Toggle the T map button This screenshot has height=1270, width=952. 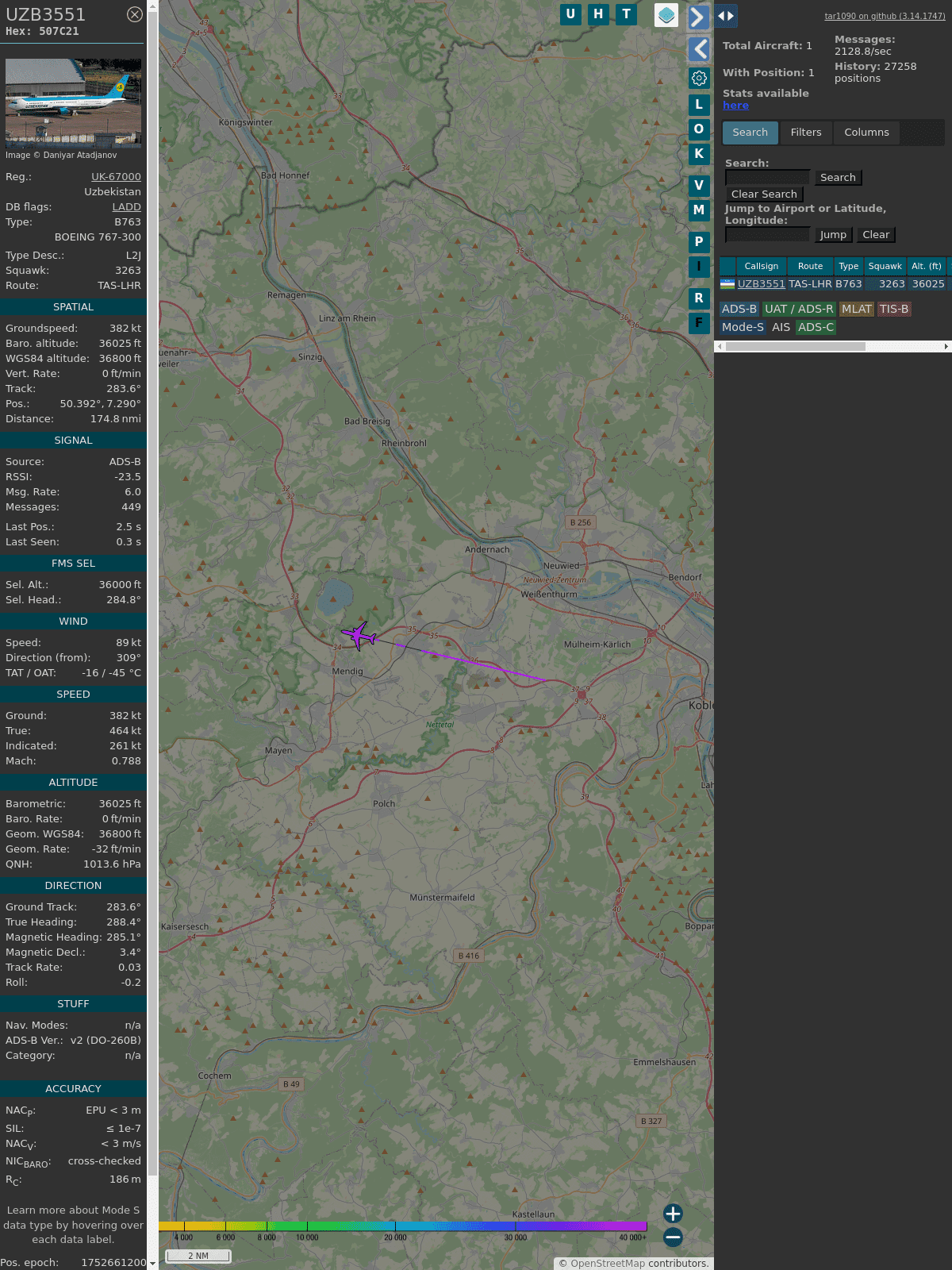point(627,14)
